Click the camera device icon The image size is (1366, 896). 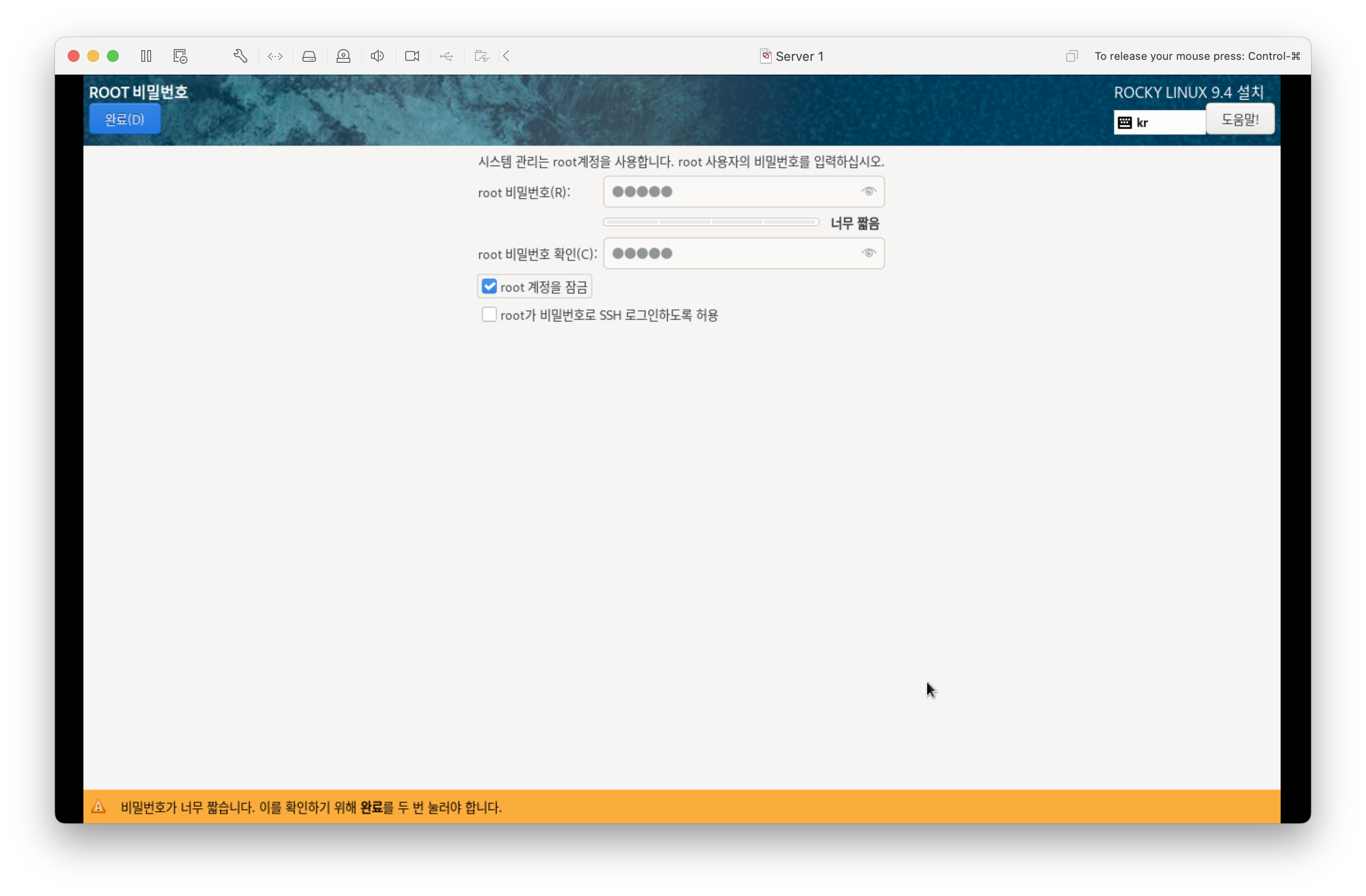click(412, 55)
